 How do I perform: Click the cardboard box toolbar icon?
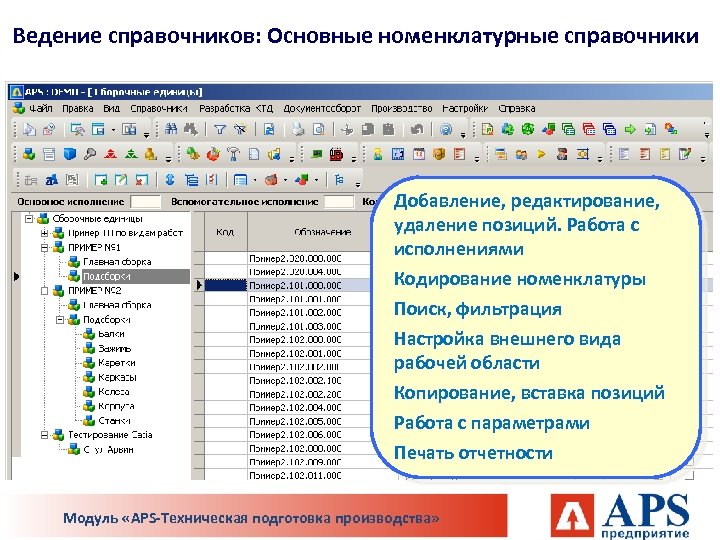point(439,154)
